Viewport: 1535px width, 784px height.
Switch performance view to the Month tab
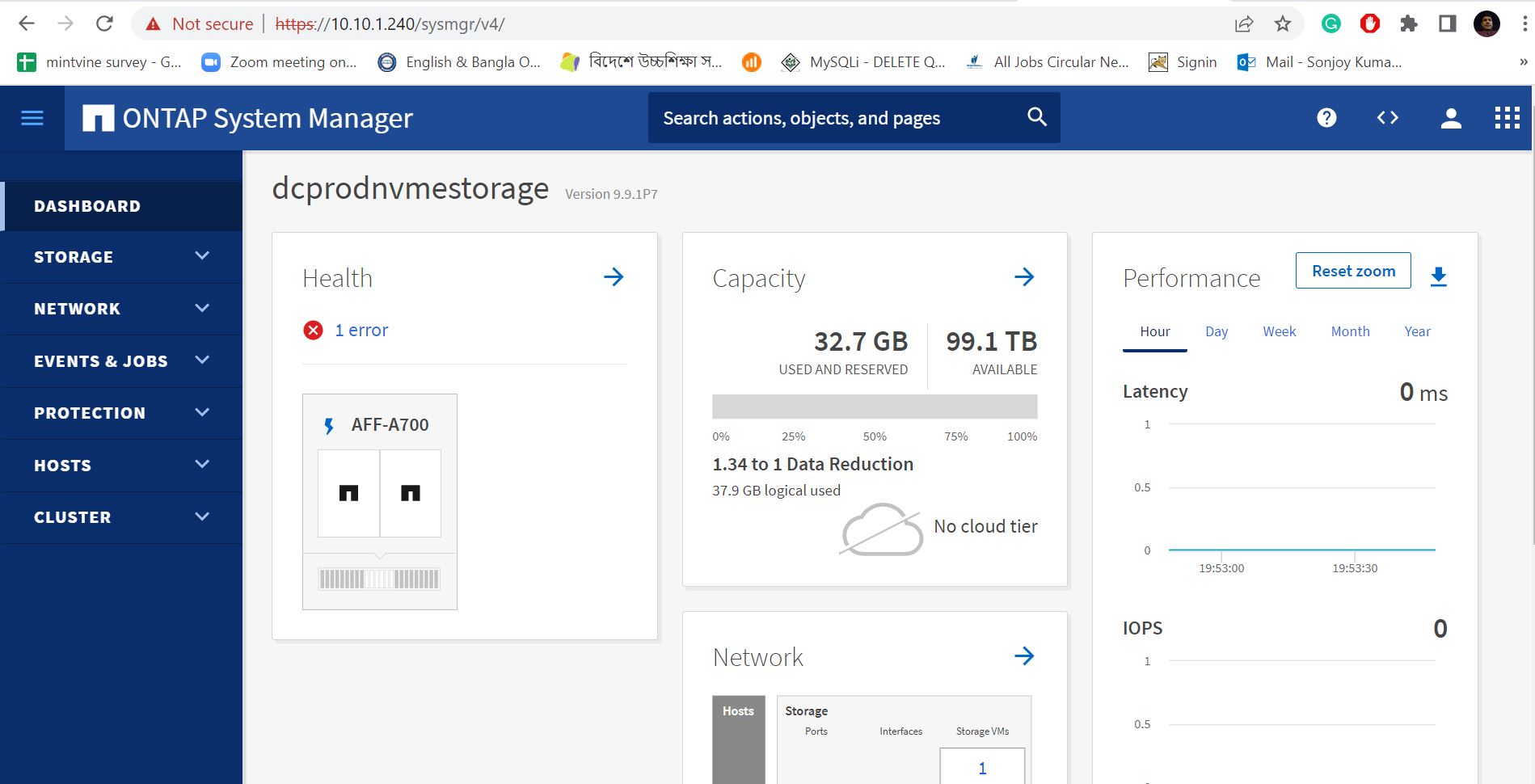[1350, 331]
